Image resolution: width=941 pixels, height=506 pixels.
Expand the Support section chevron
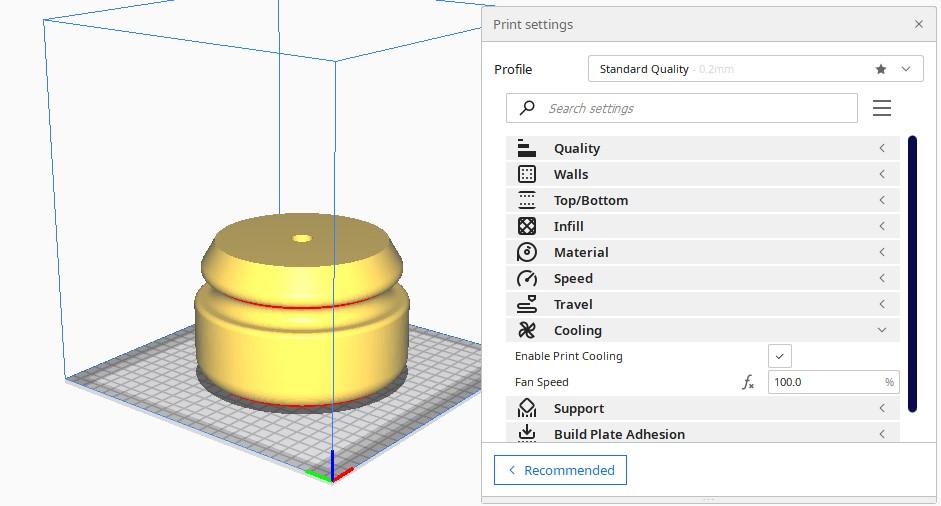click(x=882, y=408)
